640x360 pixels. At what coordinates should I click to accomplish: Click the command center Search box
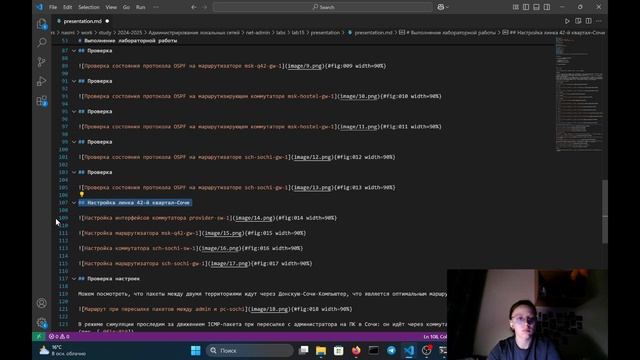pyautogui.click(x=322, y=7)
